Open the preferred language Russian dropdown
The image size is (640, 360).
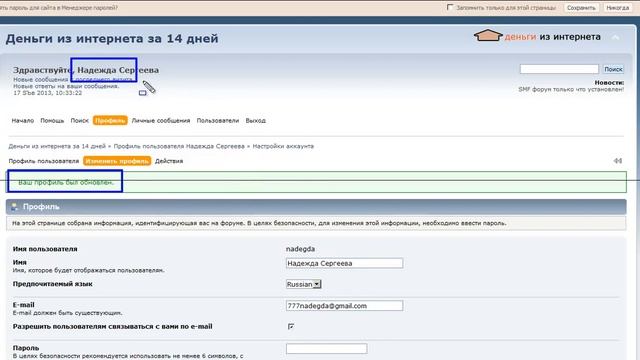point(304,284)
